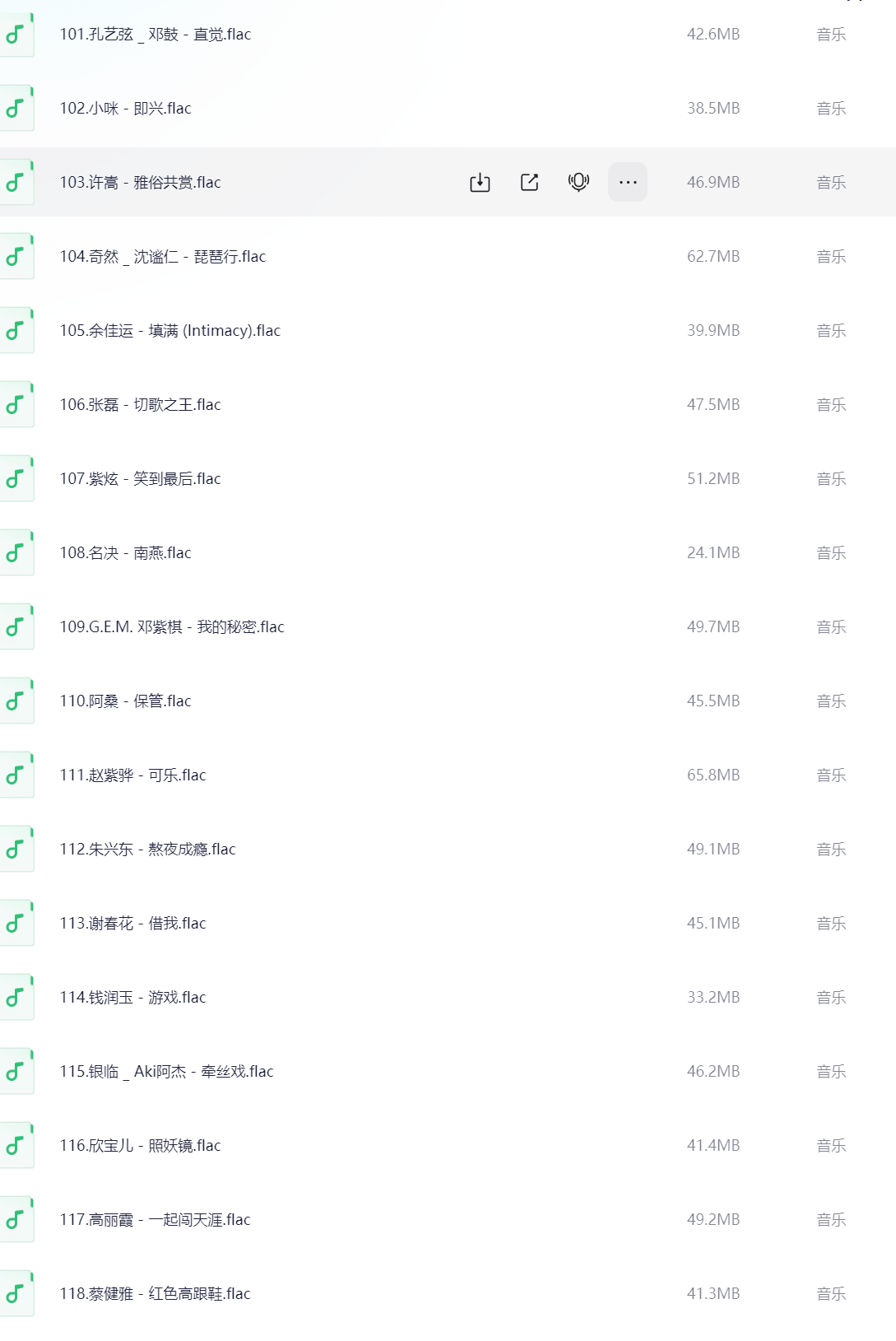Open 112.朱兴东 - 熬夜成瘾.flac
This screenshot has width=896, height=1341.
coord(148,850)
